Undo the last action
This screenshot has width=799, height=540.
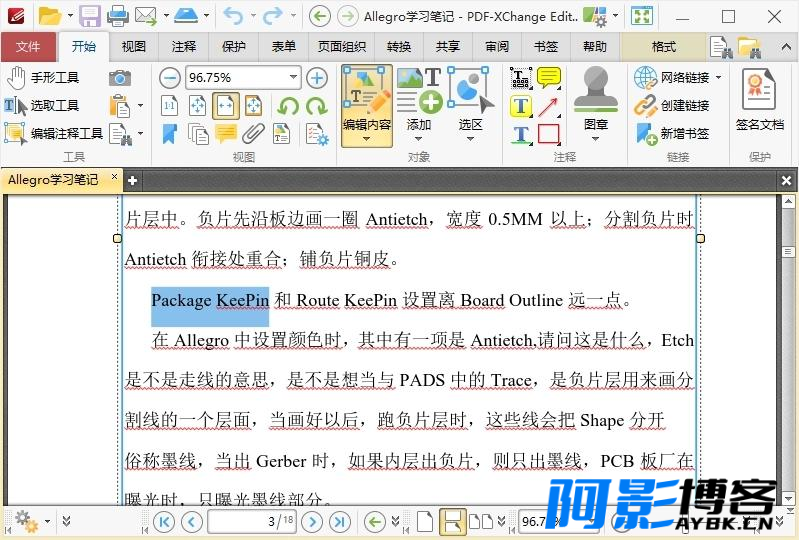pos(233,16)
